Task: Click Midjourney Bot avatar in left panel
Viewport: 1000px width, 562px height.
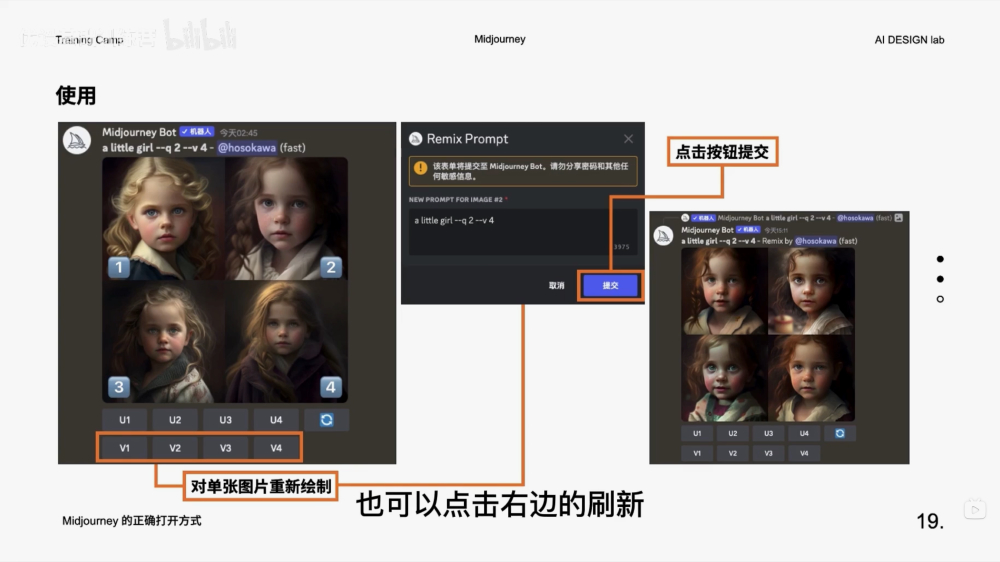Action: 77,140
